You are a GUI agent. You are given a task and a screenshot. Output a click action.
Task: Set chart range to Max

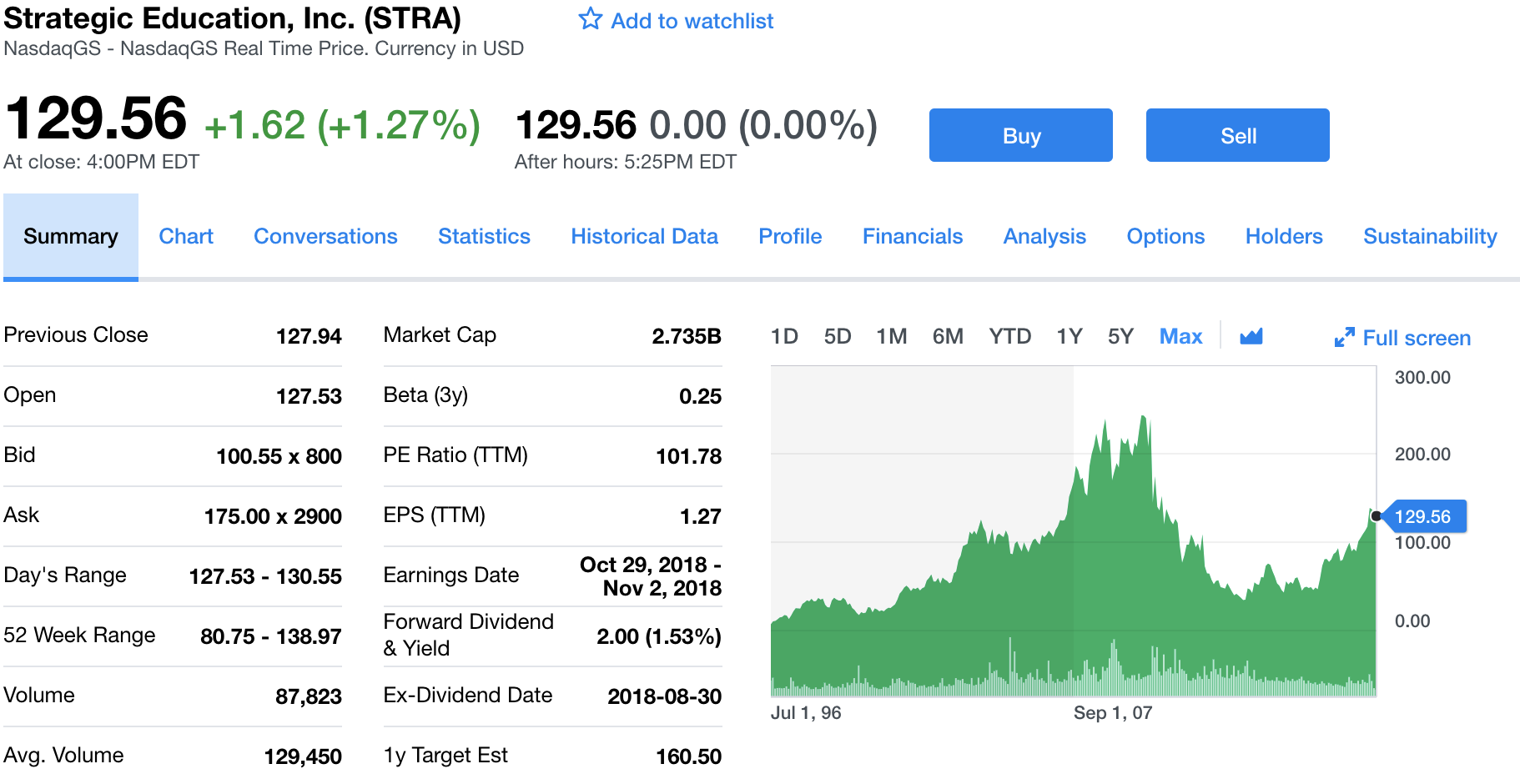pos(1180,336)
